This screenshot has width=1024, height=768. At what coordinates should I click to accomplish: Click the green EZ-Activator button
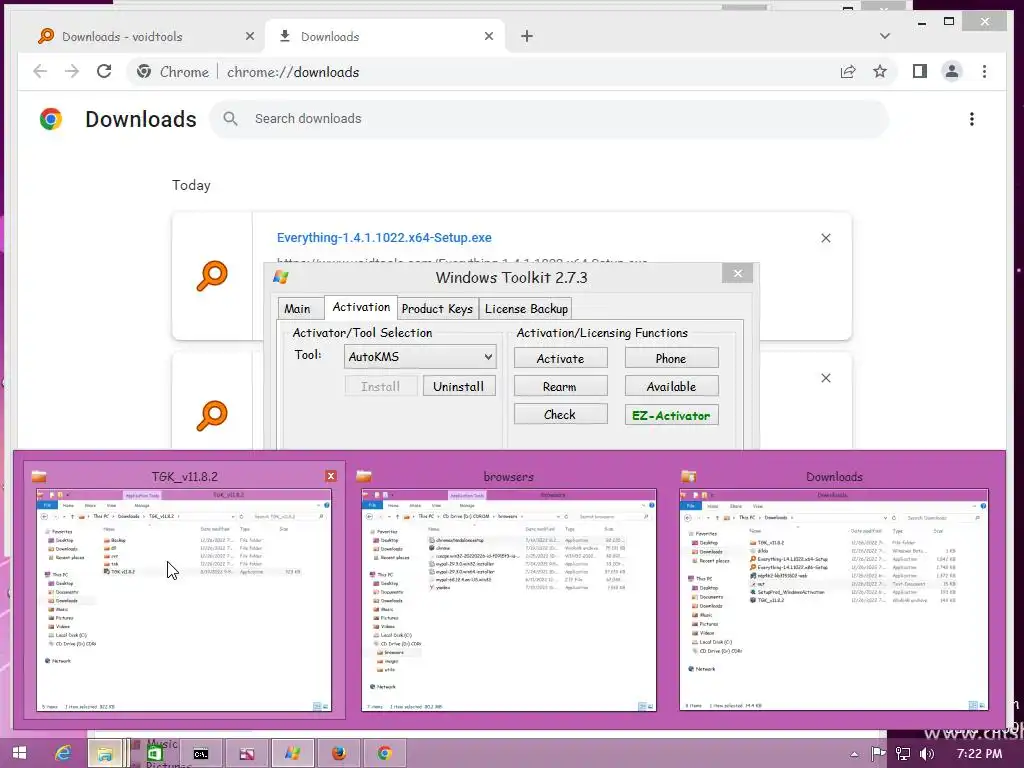(x=671, y=415)
